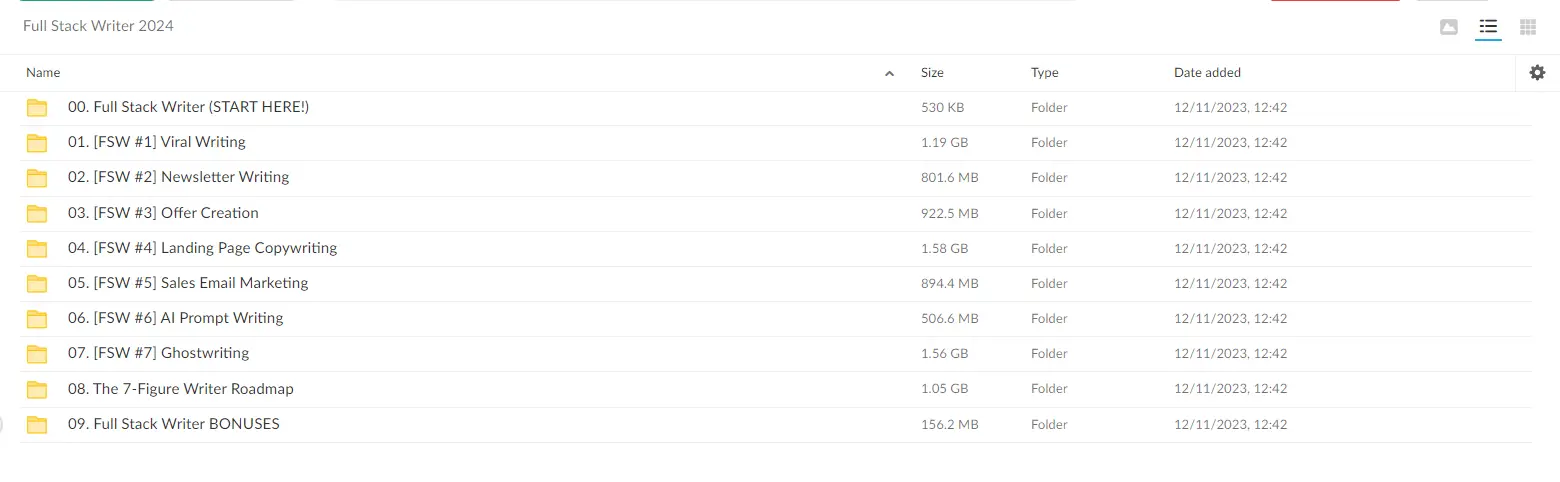Screen dimensions: 1560x482
Task: Select the list view icon
Action: (1488, 27)
